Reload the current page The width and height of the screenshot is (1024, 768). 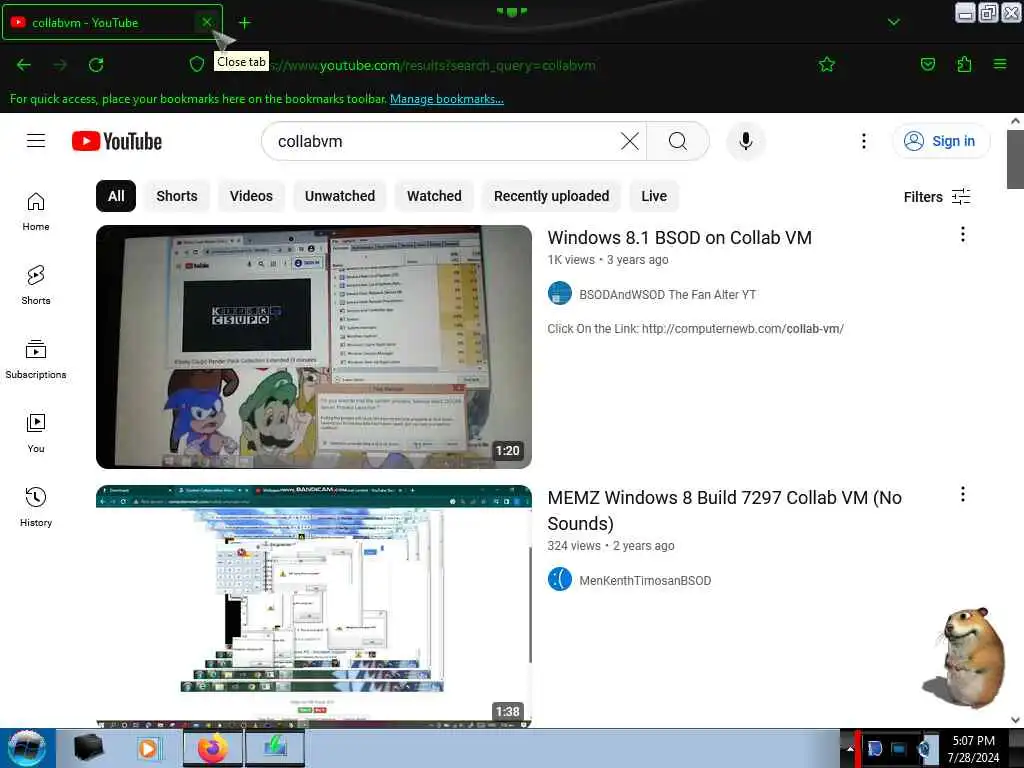tap(96, 65)
